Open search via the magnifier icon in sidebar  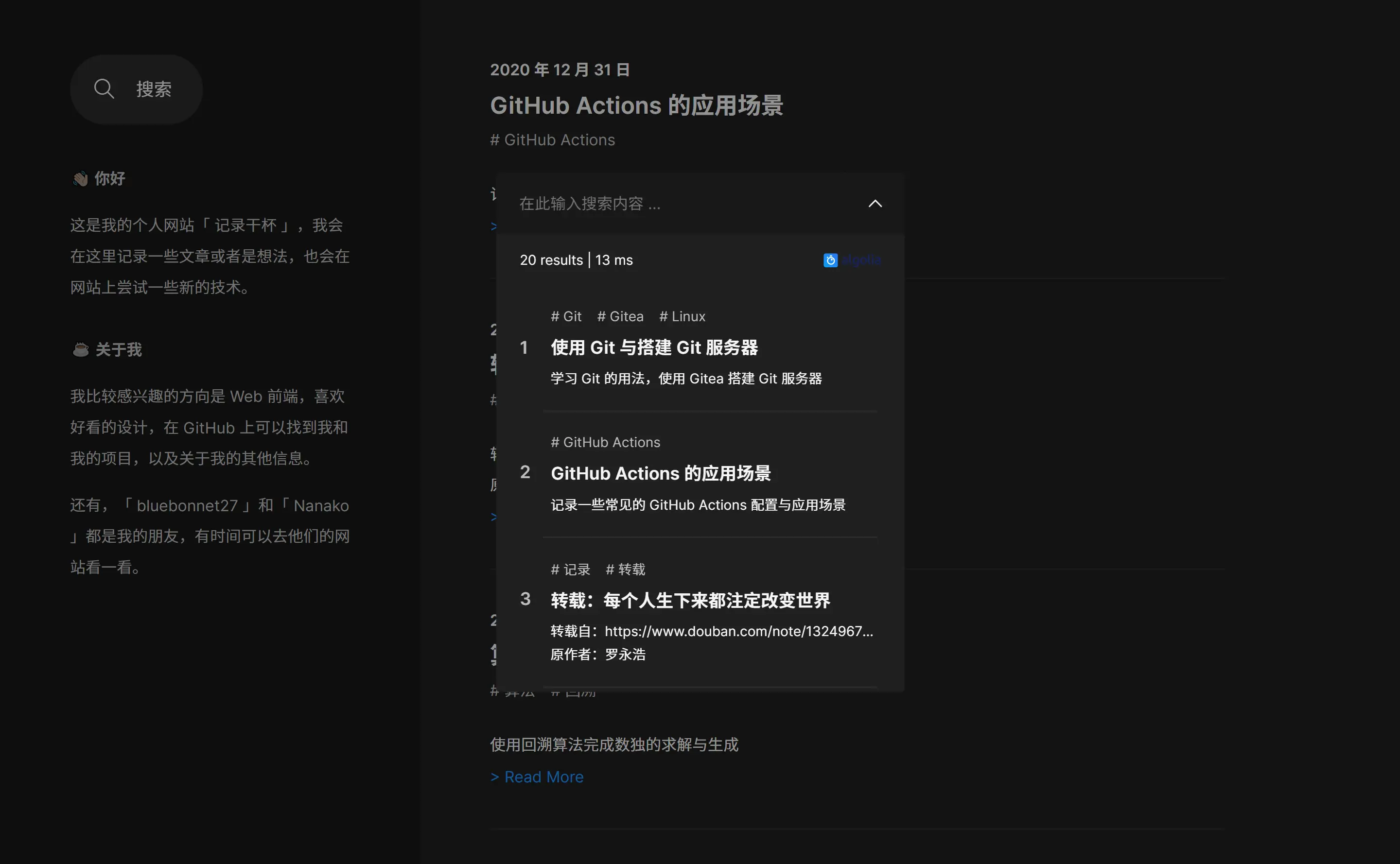(104, 88)
